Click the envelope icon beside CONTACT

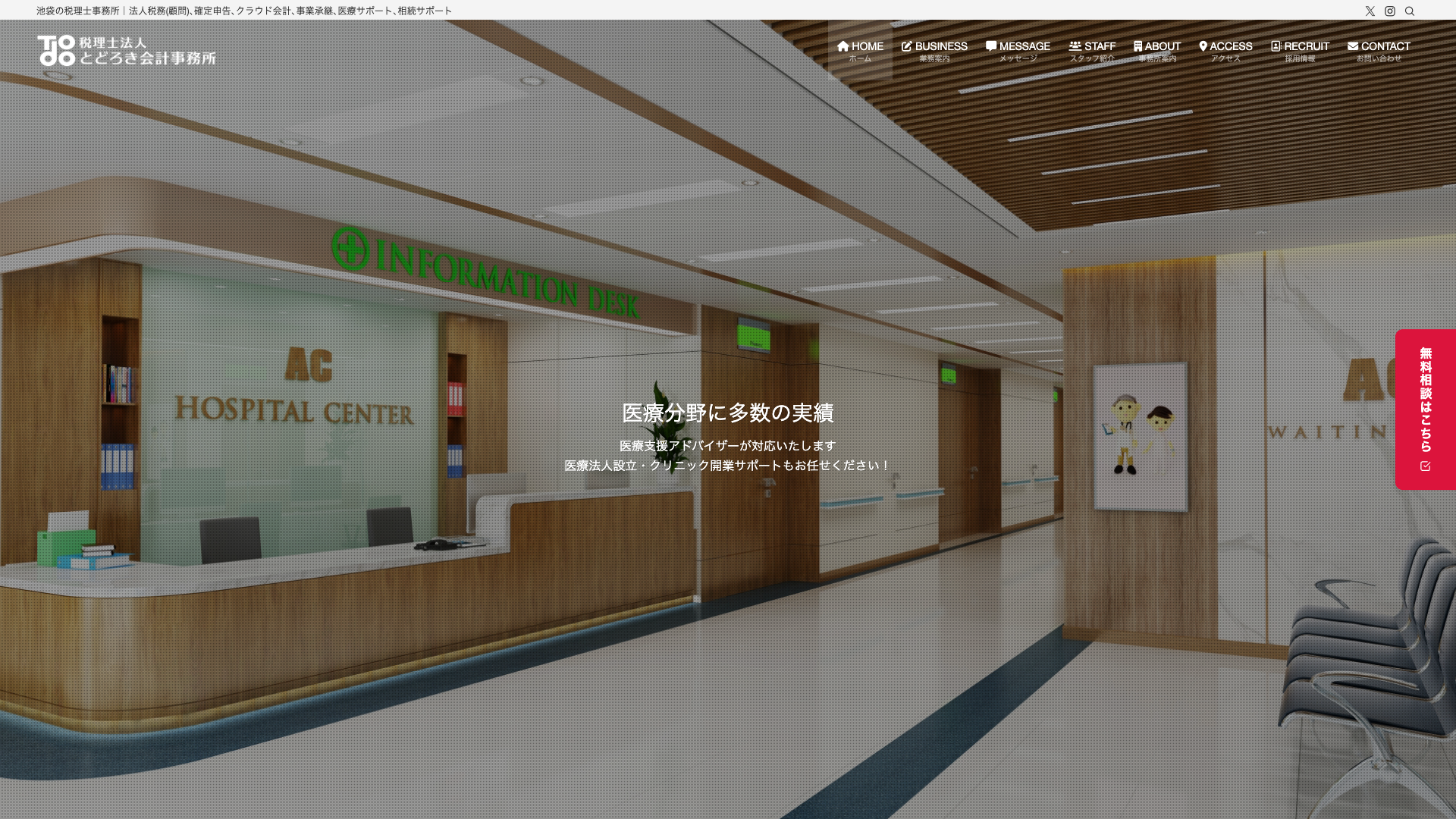[x=1352, y=46]
